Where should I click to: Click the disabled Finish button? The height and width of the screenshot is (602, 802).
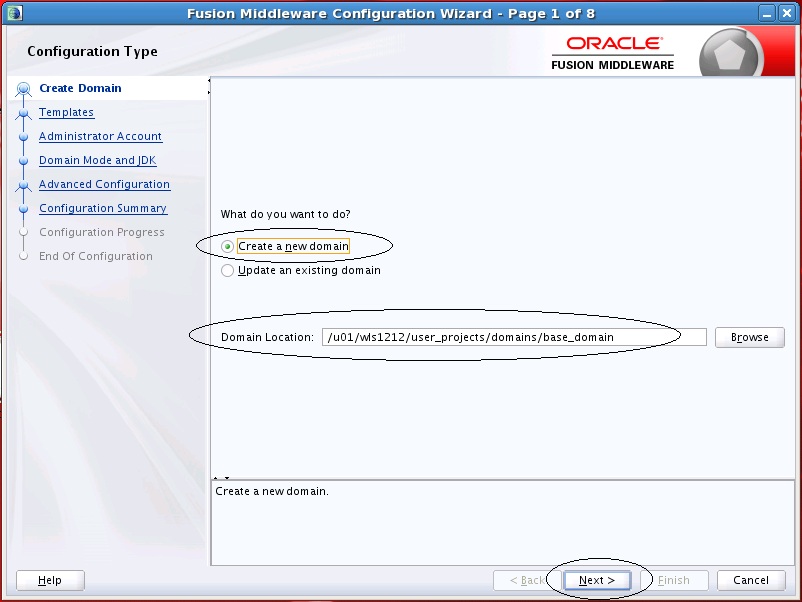[674, 580]
